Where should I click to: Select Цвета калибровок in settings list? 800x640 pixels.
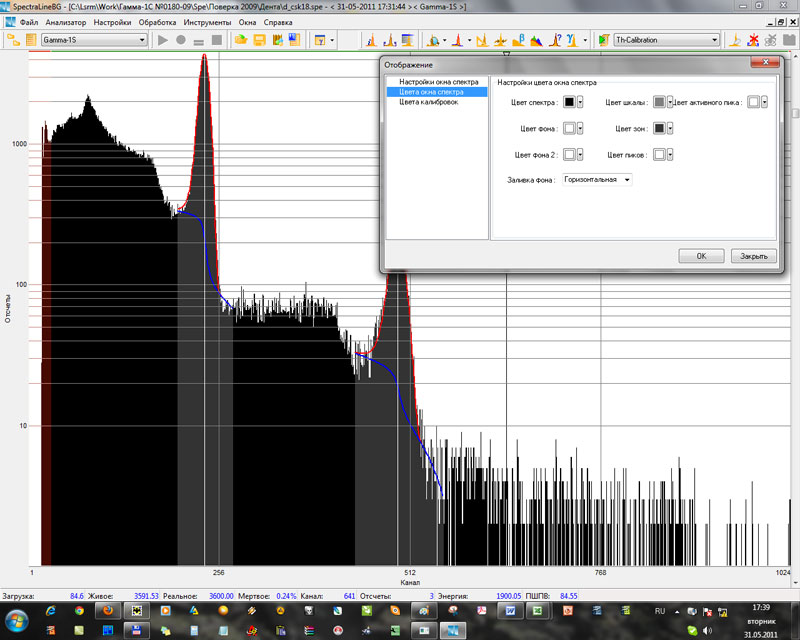429,102
